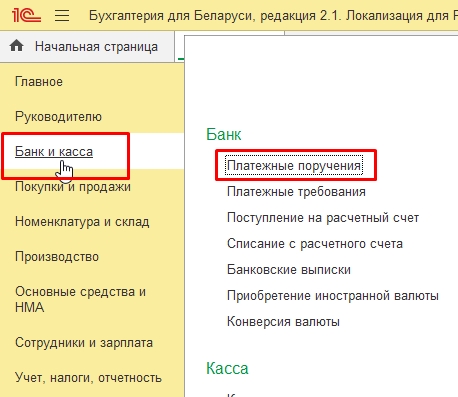Click the 1C logo icon
The height and width of the screenshot is (397, 458).
tap(26, 15)
